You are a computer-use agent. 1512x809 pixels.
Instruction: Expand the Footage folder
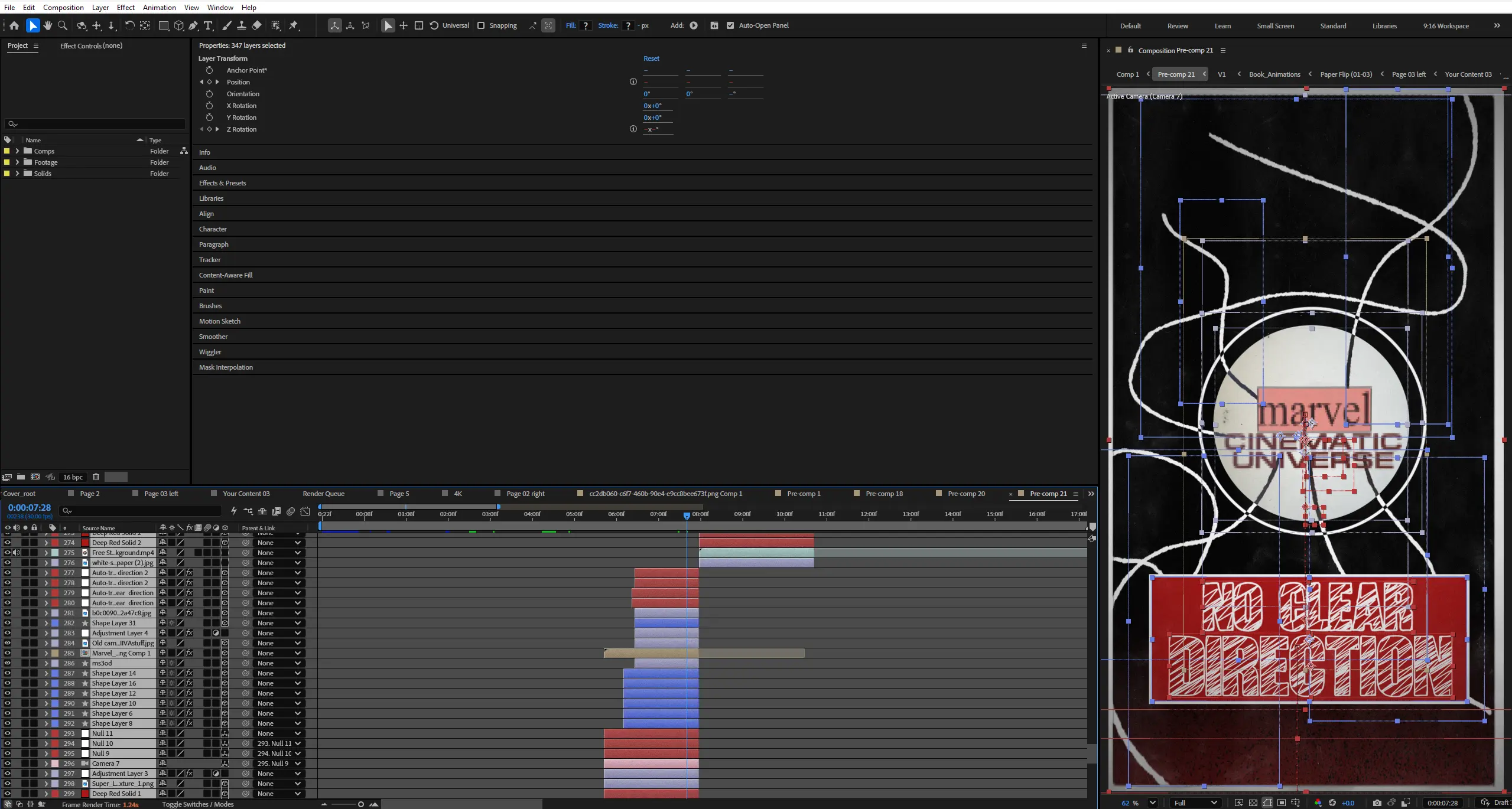click(x=17, y=162)
